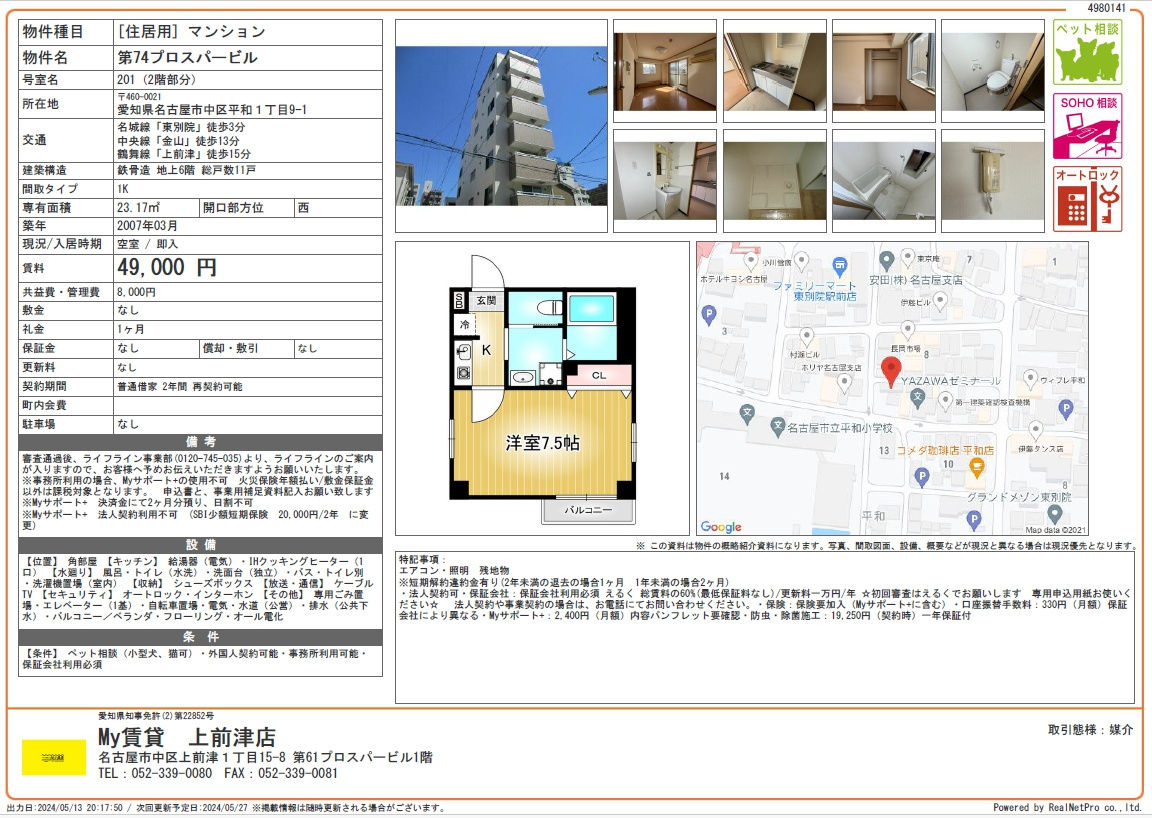Click the pink SOHO相談 desk icon
1152x818 pixels.
1087,126
